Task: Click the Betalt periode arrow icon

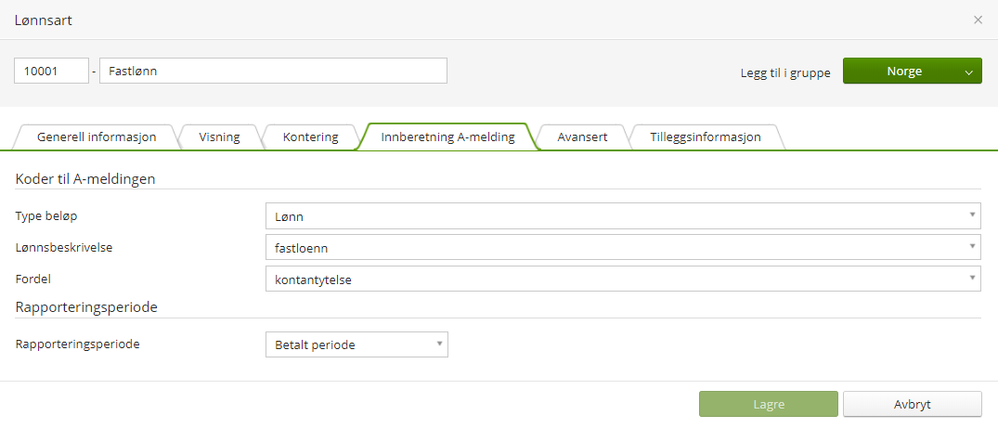Action: click(x=439, y=345)
